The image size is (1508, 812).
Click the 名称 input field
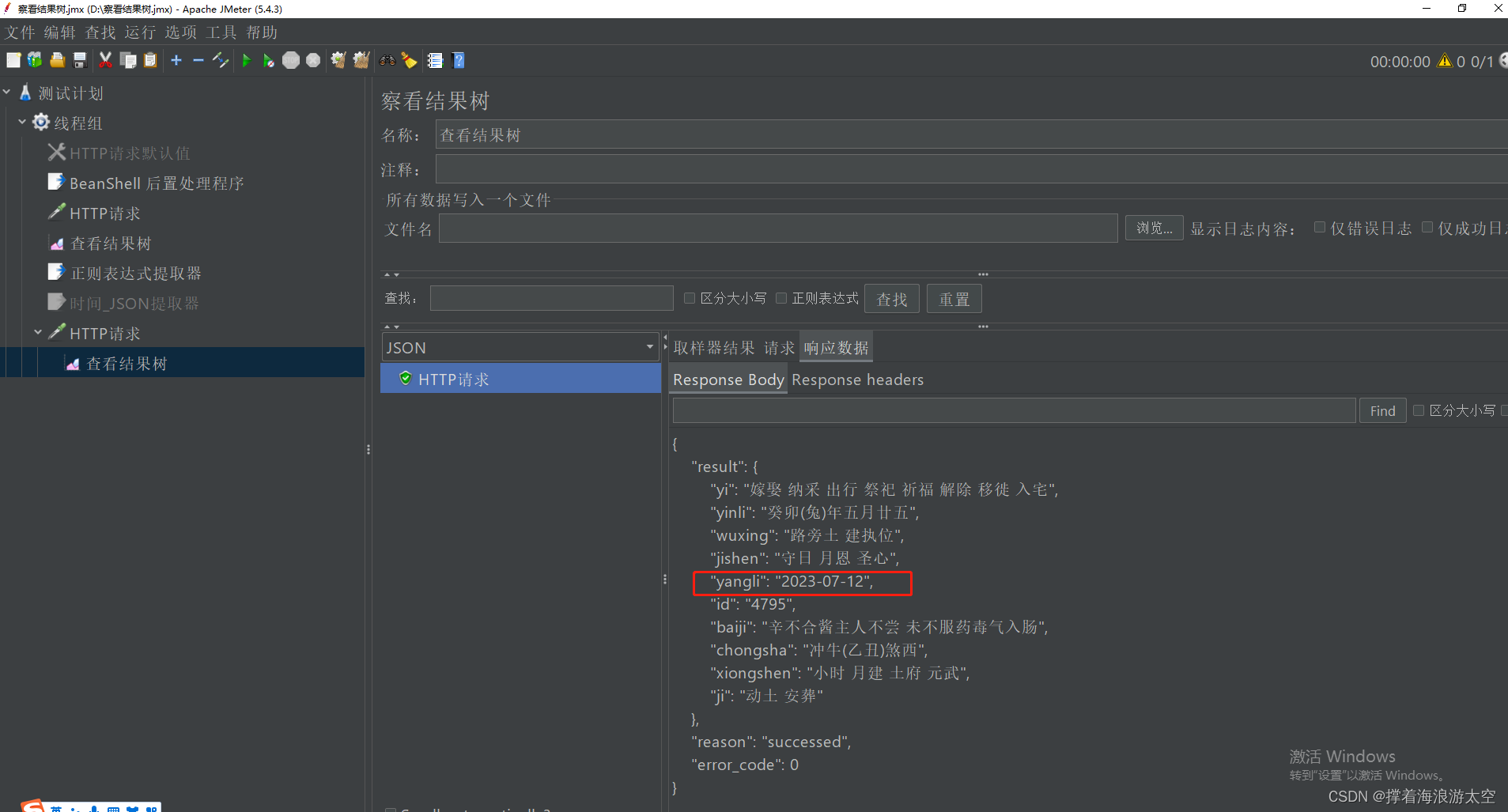coord(971,135)
